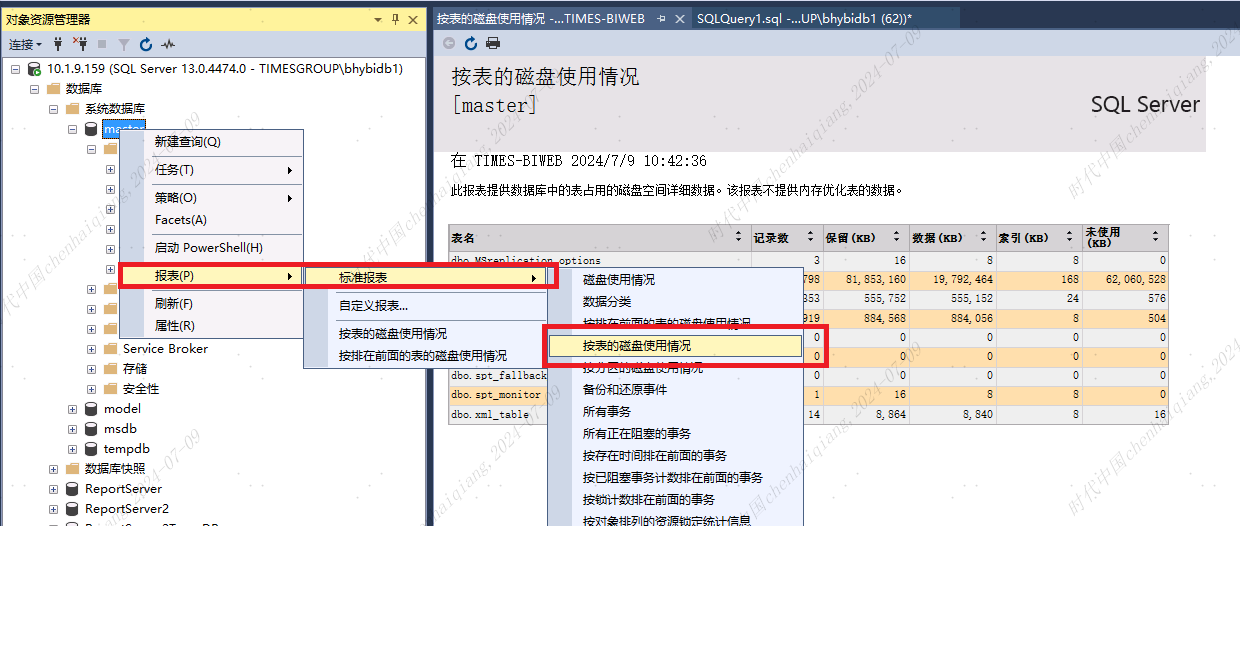Open Object Explorer window options dropdown arrow
The height and width of the screenshot is (648, 1240).
[380, 19]
